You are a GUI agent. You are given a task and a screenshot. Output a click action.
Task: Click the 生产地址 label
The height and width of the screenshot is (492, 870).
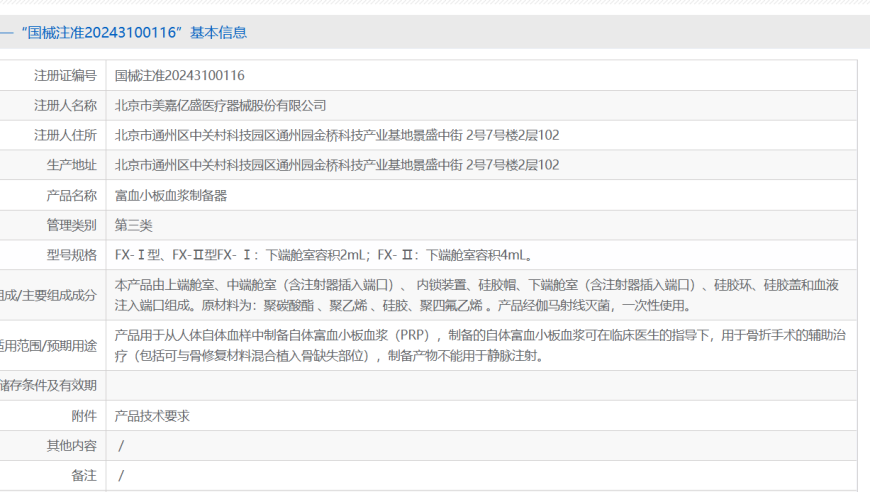pyautogui.click(x=72, y=165)
